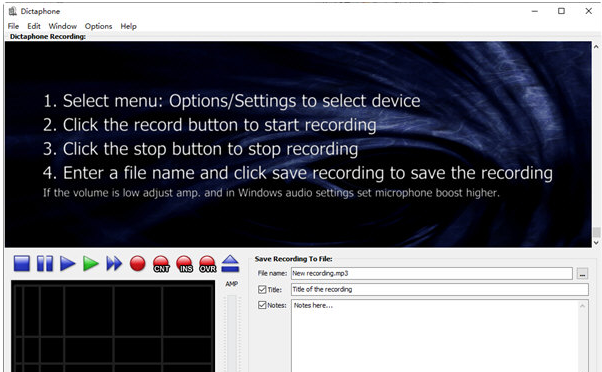Open the Options menu
The width and height of the screenshot is (602, 372).
(98, 26)
